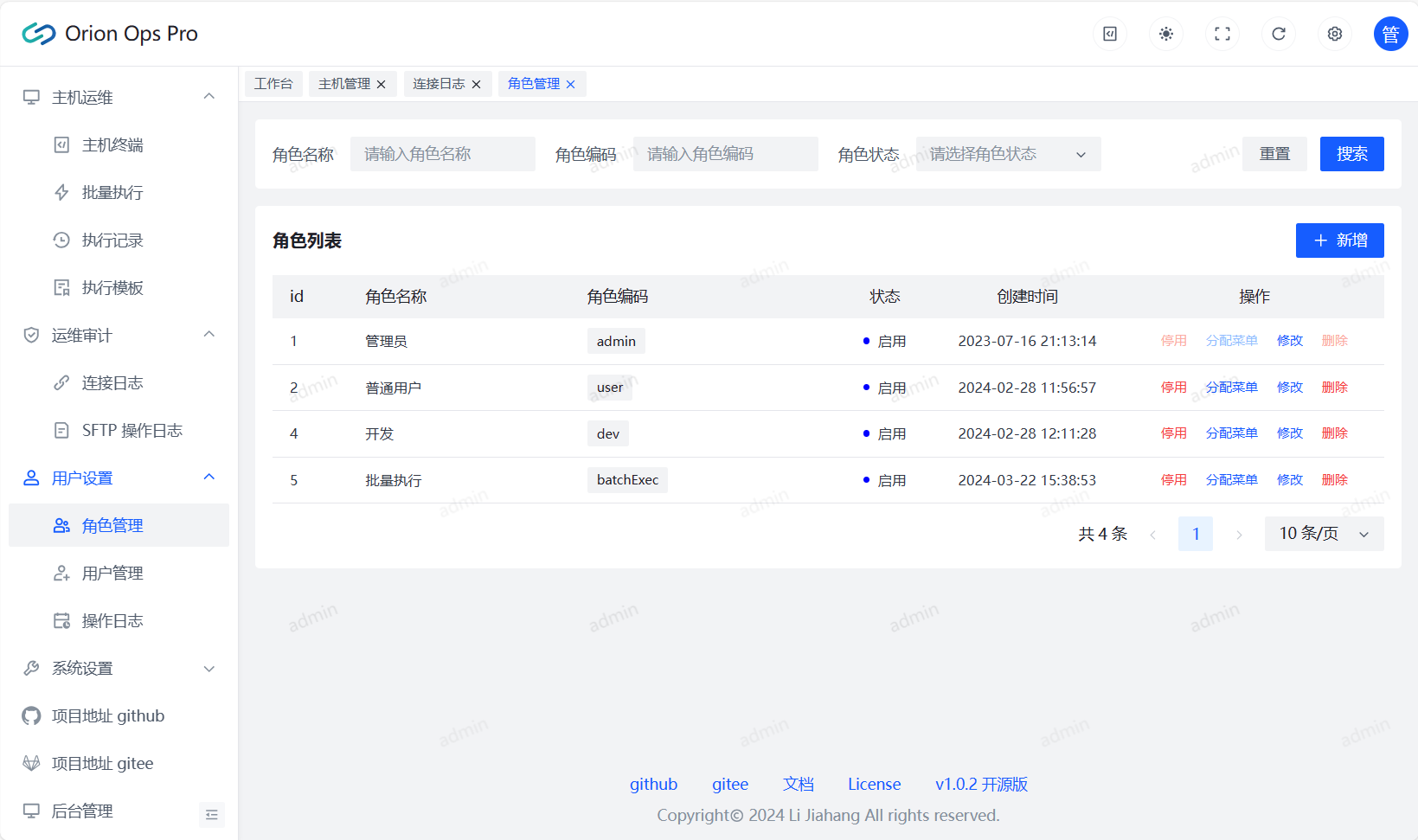Collapse the sidebar with fold icon
1418x840 pixels.
212,815
